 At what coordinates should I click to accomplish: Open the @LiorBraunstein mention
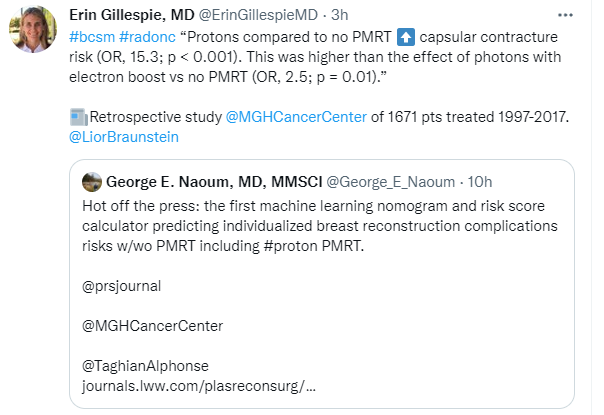pyautogui.click(x=125, y=137)
